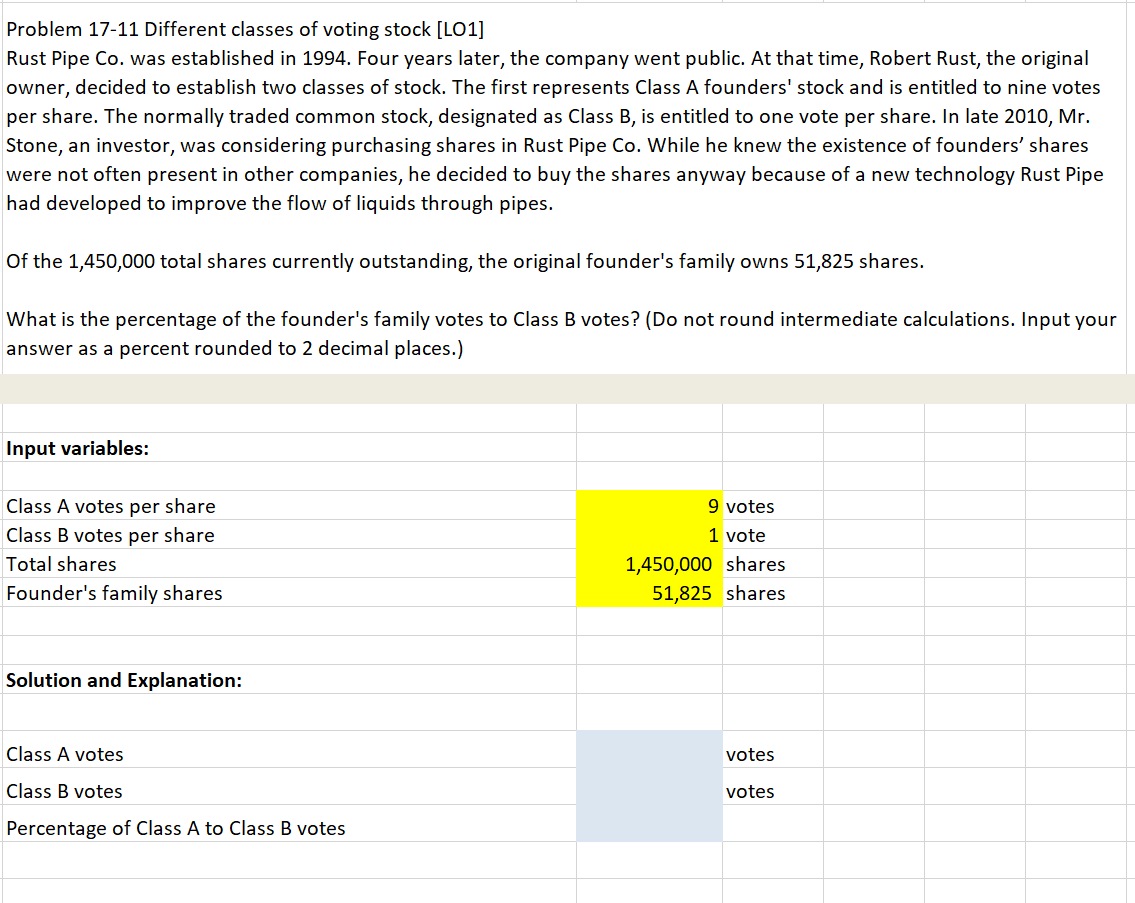Click the 'Class B votes' row label
The width and height of the screenshot is (1135, 903).
64,791
